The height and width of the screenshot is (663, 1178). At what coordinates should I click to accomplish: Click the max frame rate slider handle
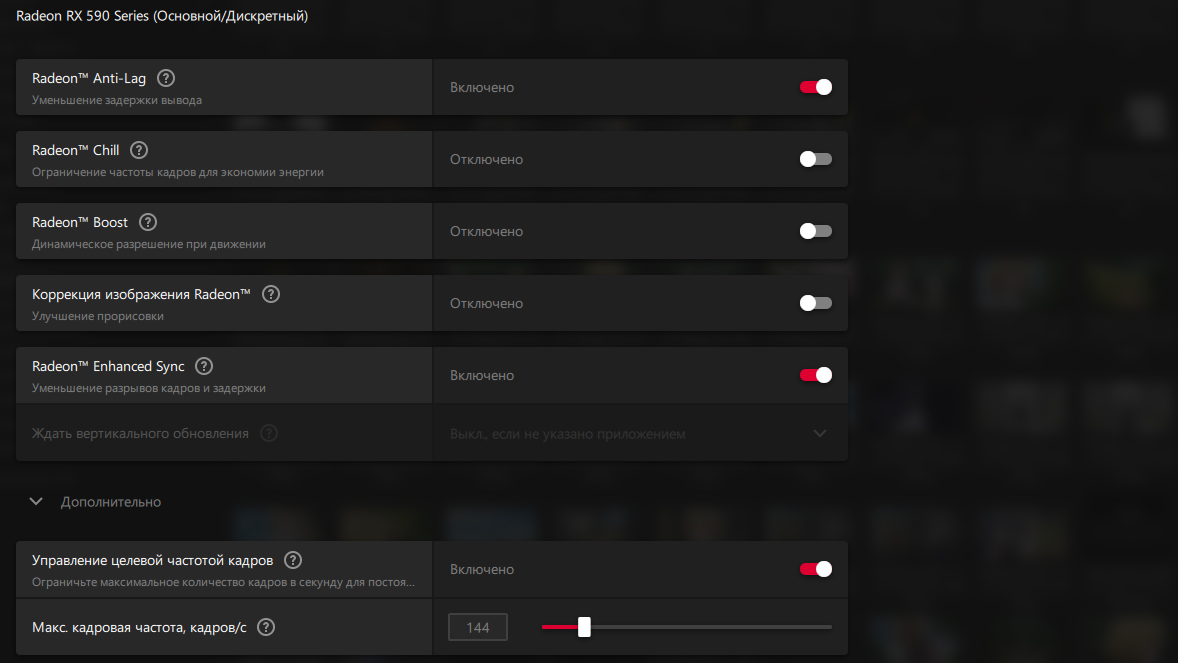[x=584, y=627]
